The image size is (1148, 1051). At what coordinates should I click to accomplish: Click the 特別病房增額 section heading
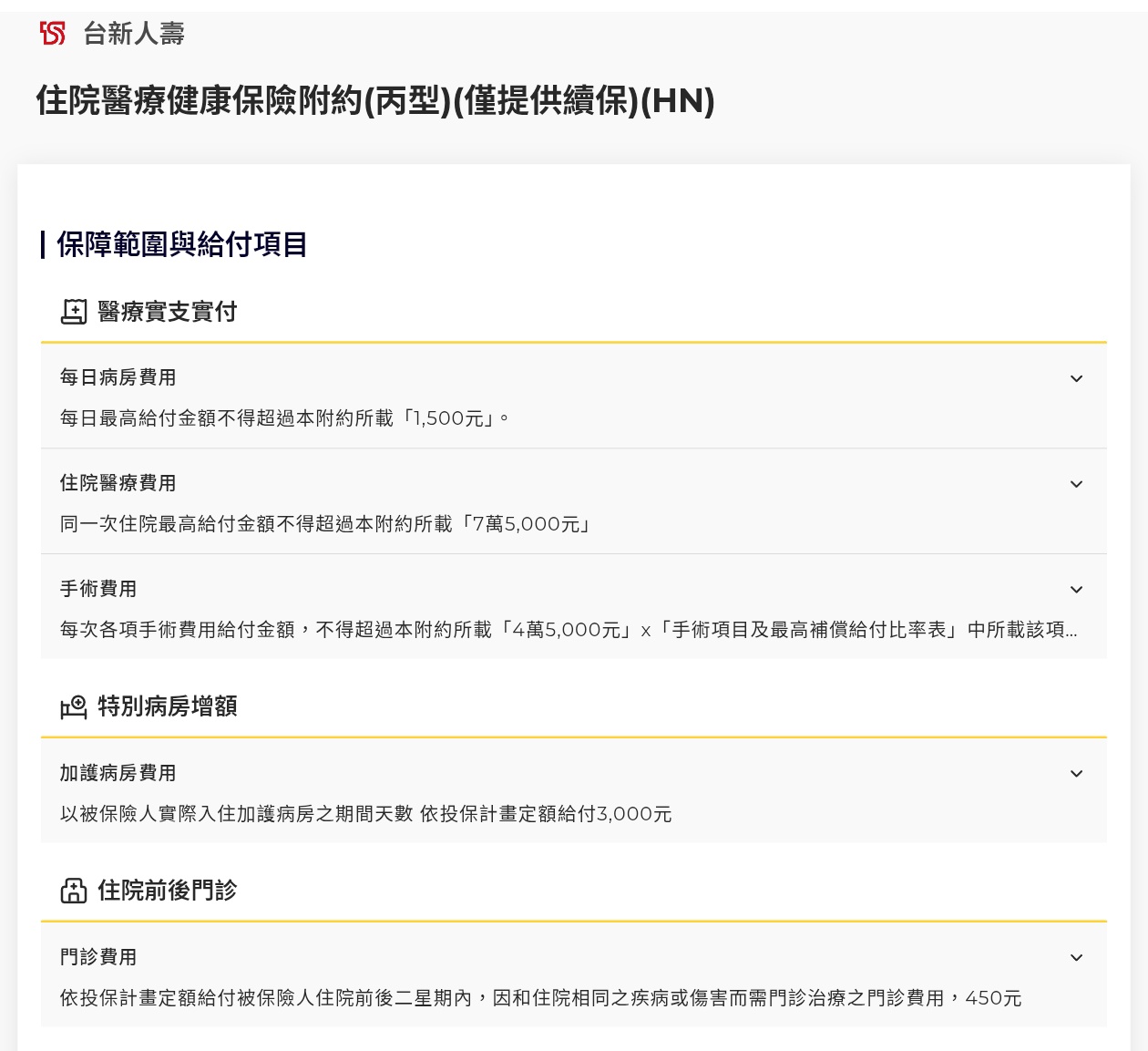click(168, 706)
